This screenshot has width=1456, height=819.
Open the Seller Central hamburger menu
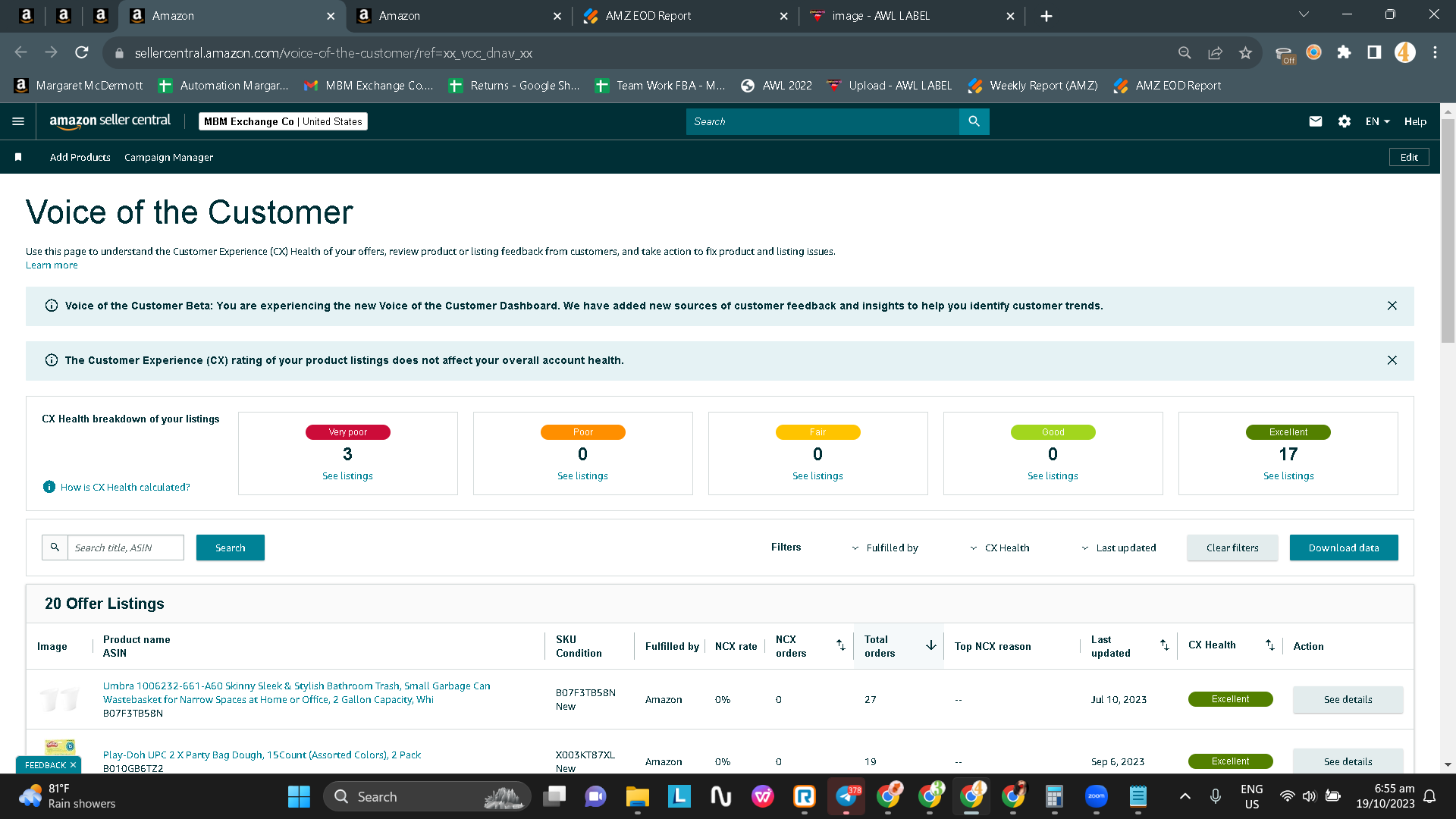18,121
